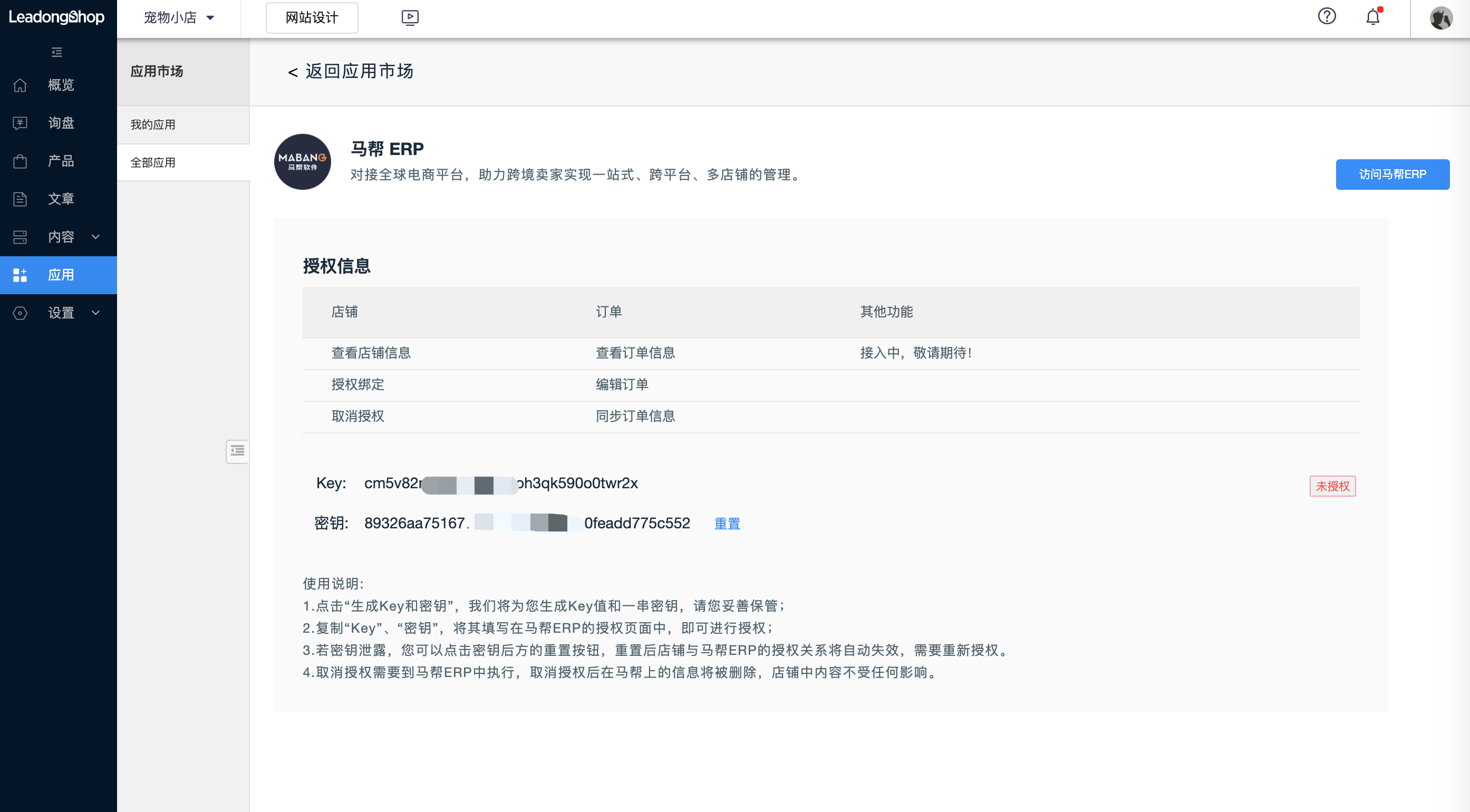The image size is (1470, 812).
Task: Select the 应用 apps icon in sidebar
Action: click(20, 275)
